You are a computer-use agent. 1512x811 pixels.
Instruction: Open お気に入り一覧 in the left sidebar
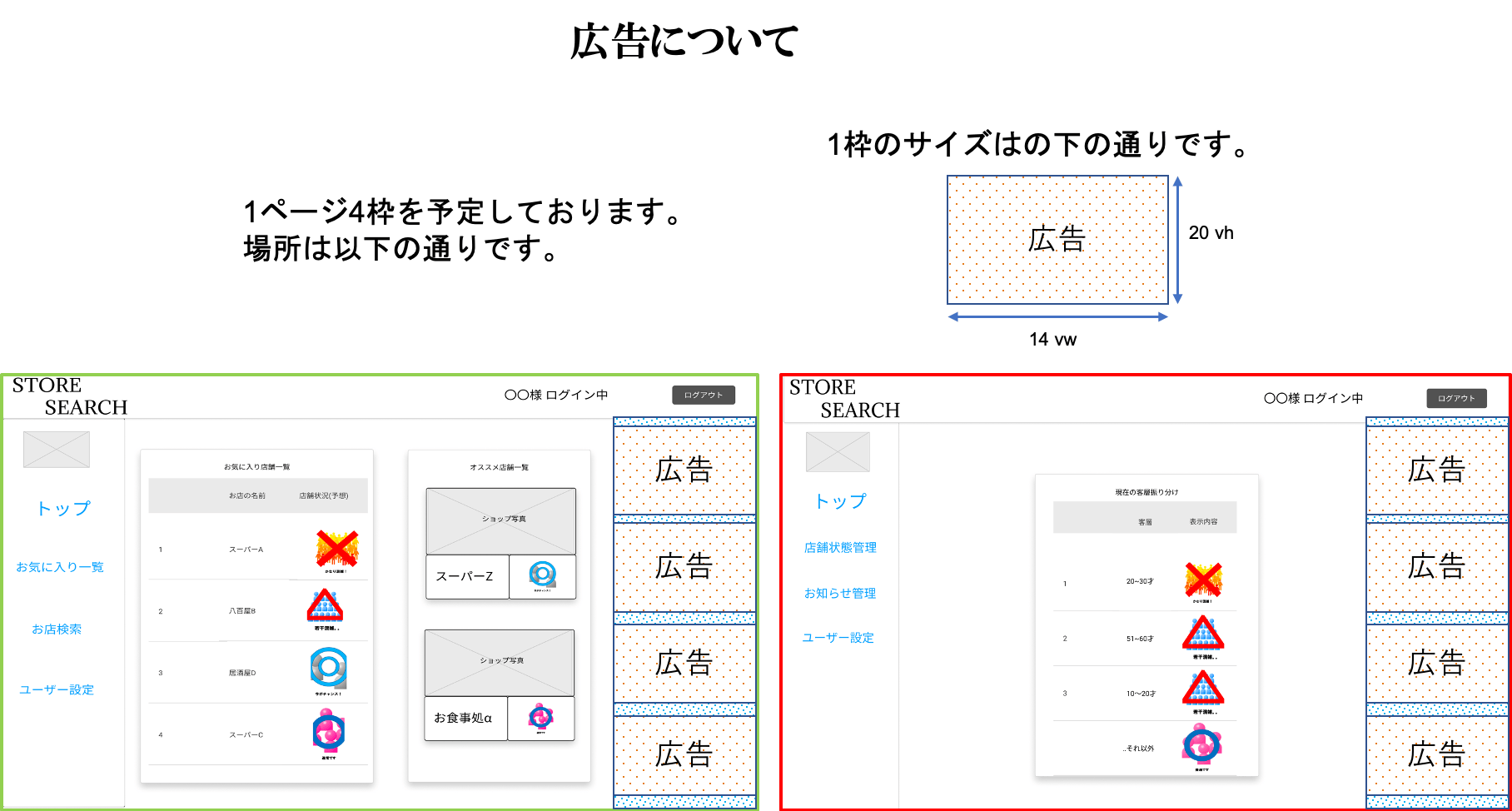[60, 567]
